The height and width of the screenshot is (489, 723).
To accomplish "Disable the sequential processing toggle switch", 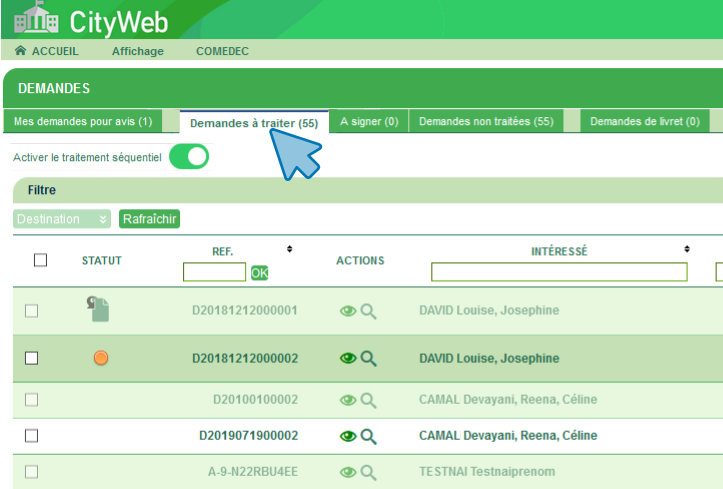I will pyautogui.click(x=189, y=157).
